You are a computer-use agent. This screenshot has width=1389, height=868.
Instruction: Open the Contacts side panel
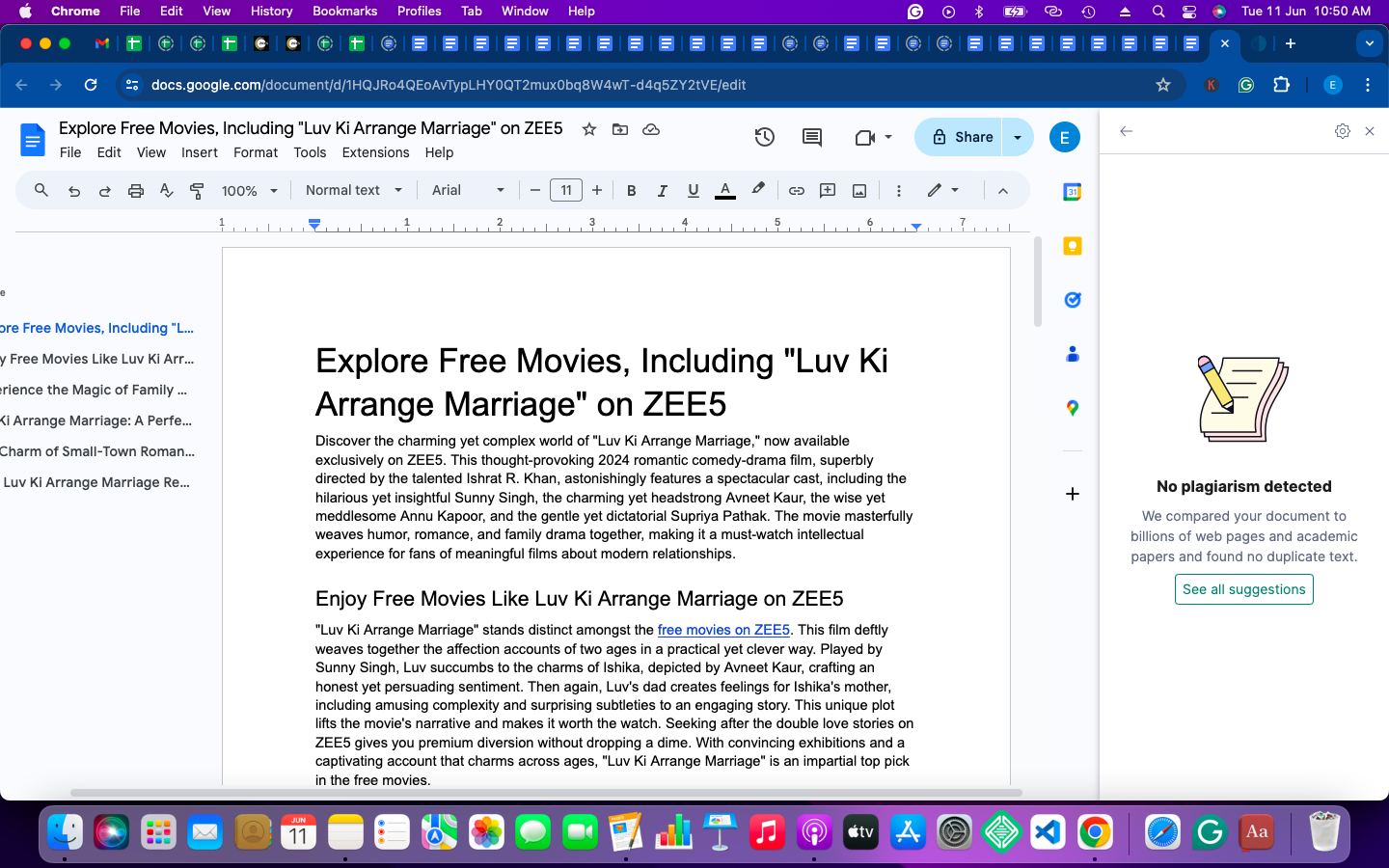pyautogui.click(x=1072, y=354)
